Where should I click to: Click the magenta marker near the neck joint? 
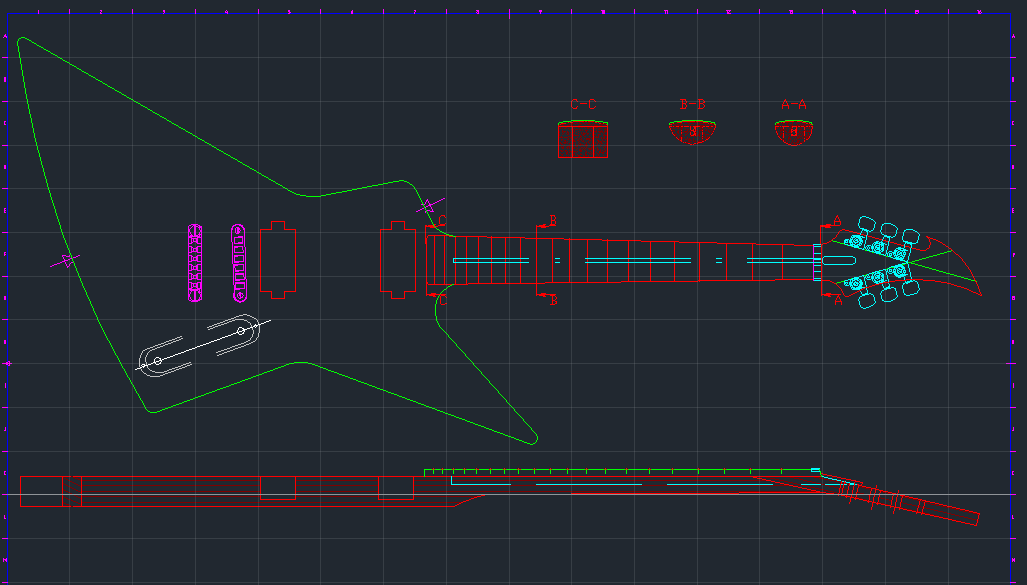428,206
